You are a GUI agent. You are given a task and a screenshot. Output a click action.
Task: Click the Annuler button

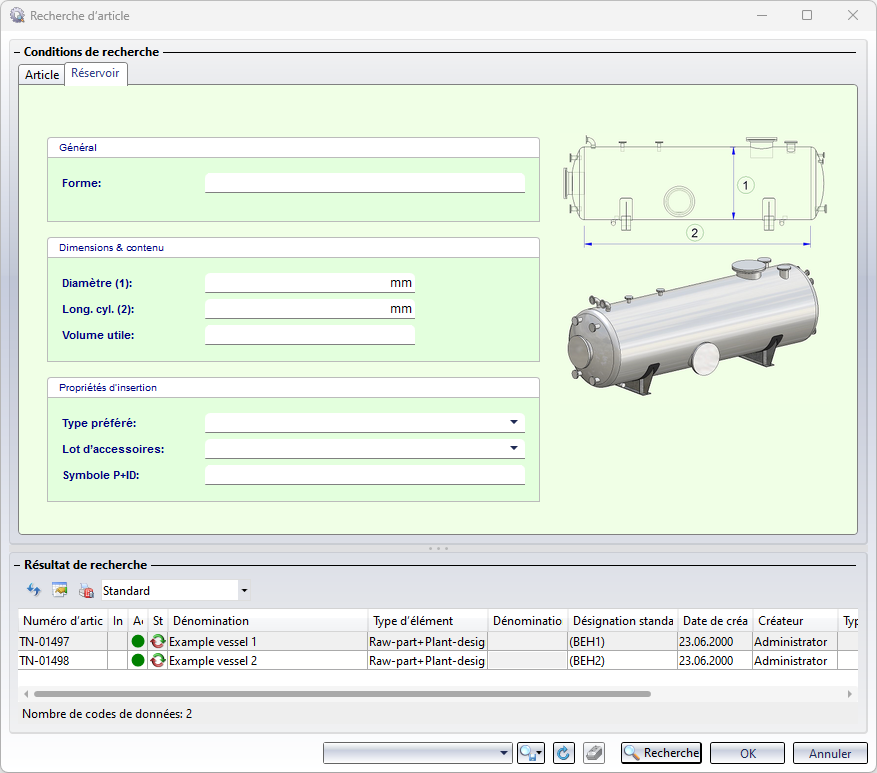tap(829, 753)
